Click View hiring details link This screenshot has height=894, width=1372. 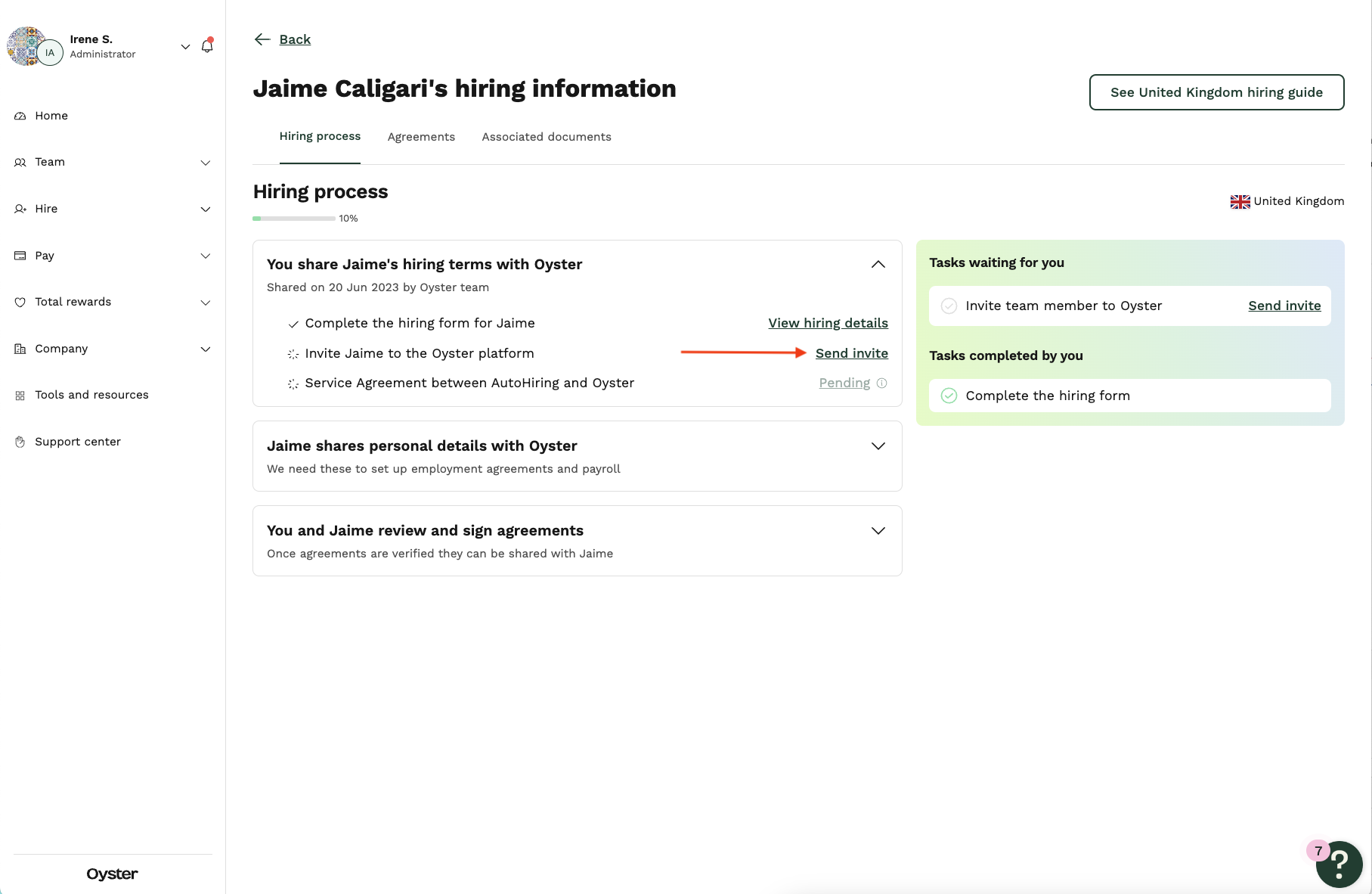tap(828, 323)
